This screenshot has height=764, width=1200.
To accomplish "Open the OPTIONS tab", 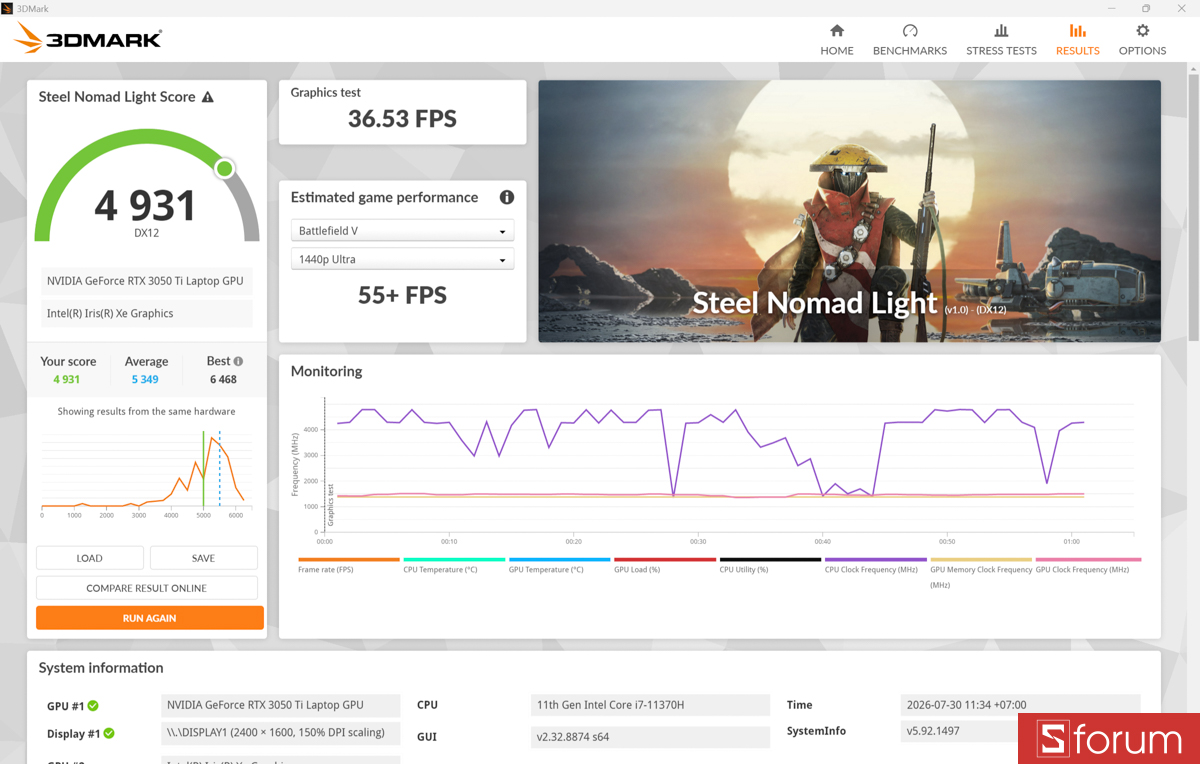I will pos(1142,40).
